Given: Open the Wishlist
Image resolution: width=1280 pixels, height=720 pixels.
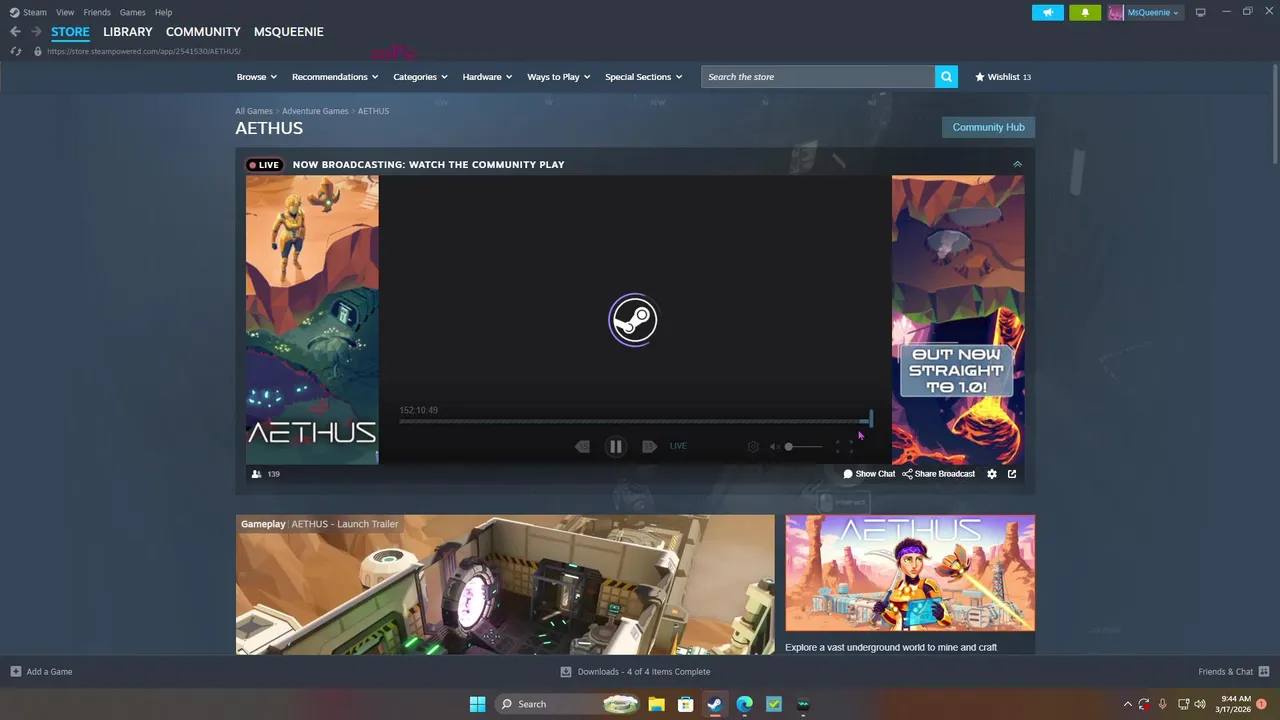Looking at the screenshot, I should pos(1003,77).
